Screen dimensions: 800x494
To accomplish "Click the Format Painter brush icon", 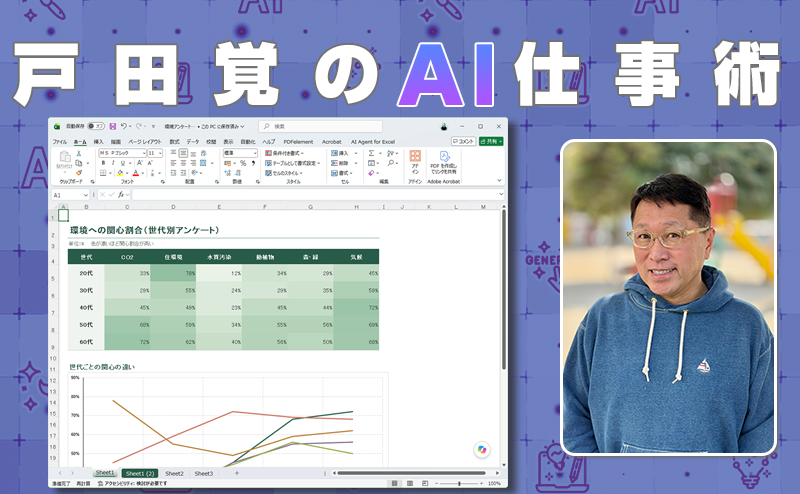I will [79, 172].
